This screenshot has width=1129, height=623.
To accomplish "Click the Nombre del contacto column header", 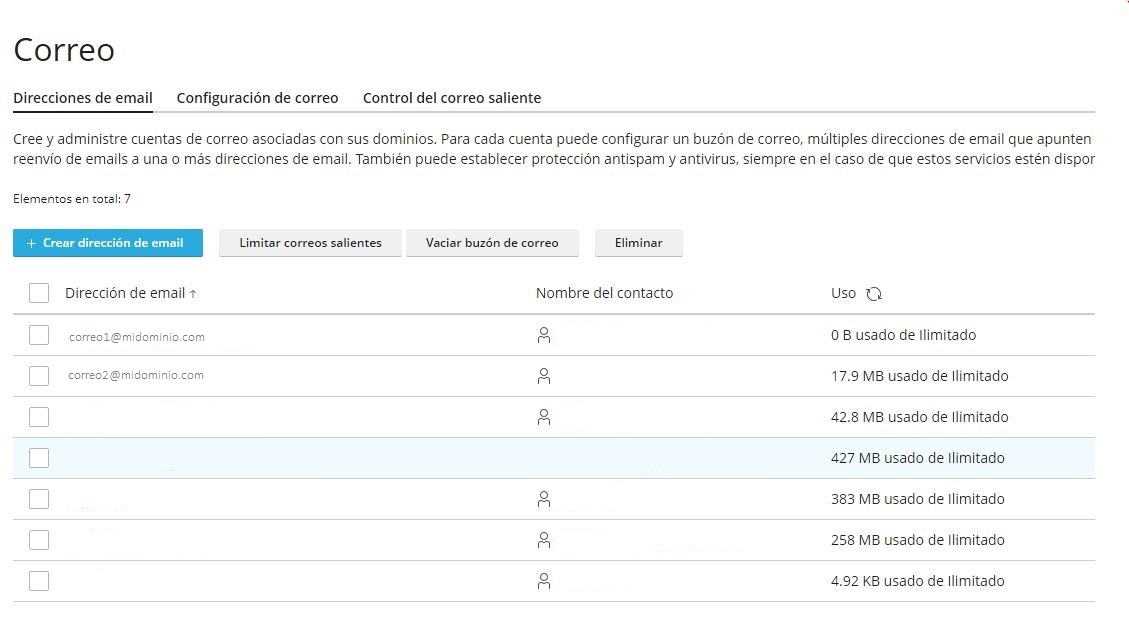I will click(604, 293).
